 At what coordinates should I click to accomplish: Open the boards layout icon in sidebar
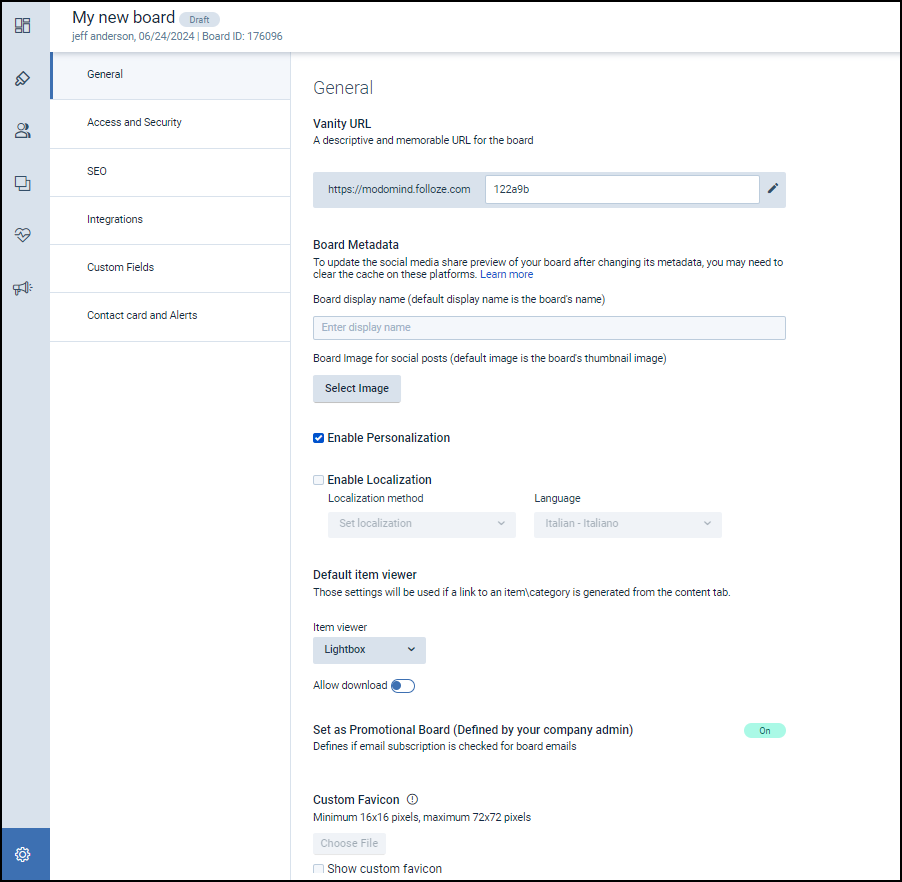coord(22,25)
